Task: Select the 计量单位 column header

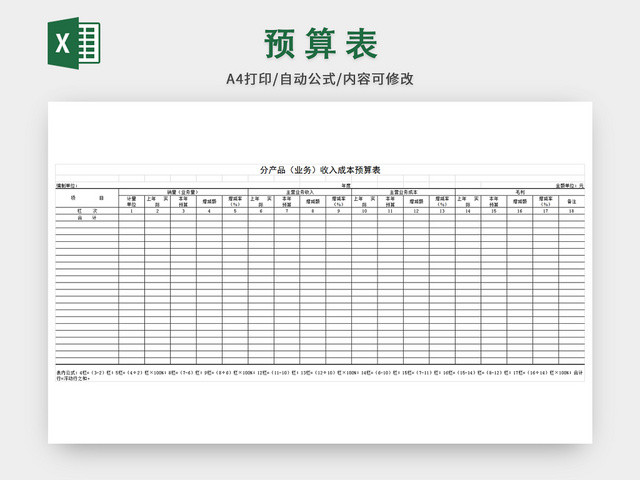Action: [x=131, y=201]
